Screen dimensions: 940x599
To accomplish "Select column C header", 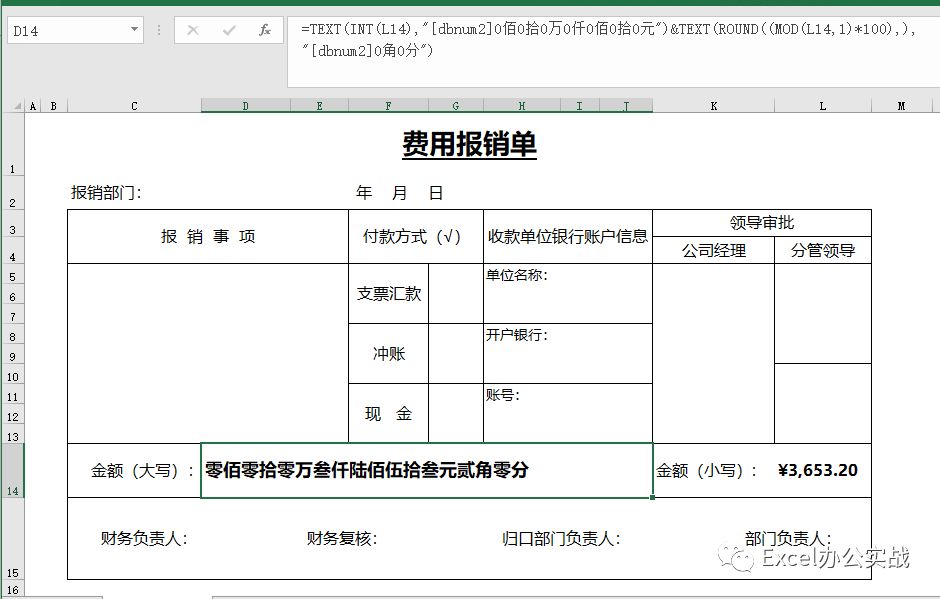I will [134, 106].
